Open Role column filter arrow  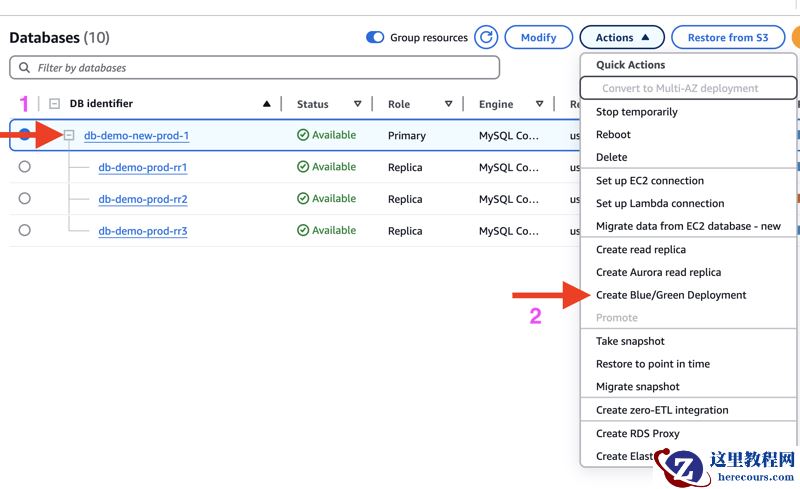448,104
